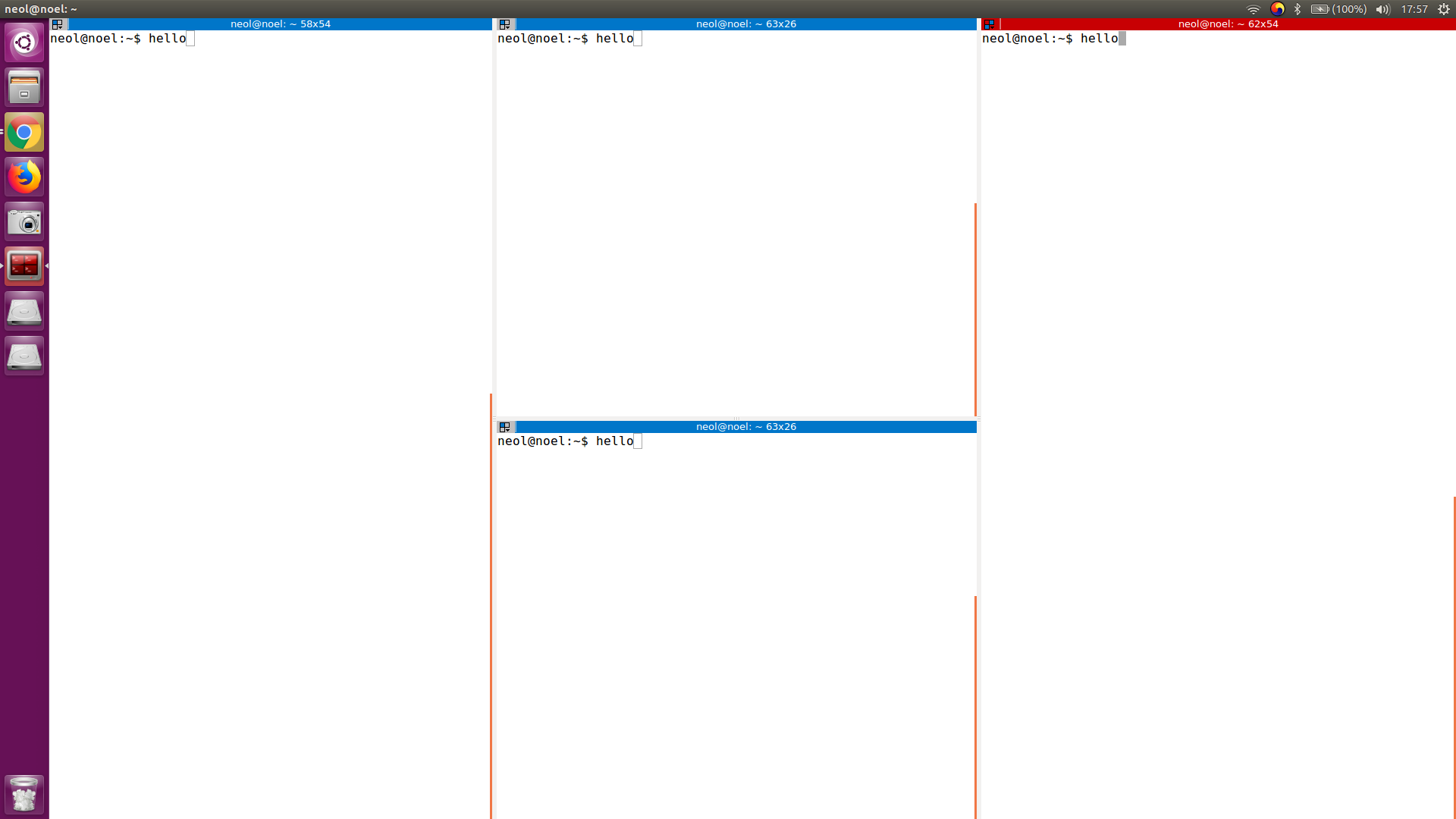Open the Trash from the dock

point(24,795)
